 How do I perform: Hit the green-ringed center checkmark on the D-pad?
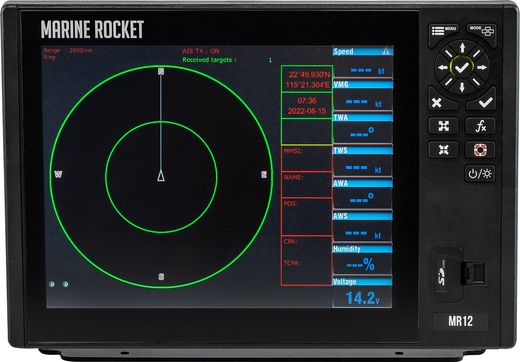(462, 68)
